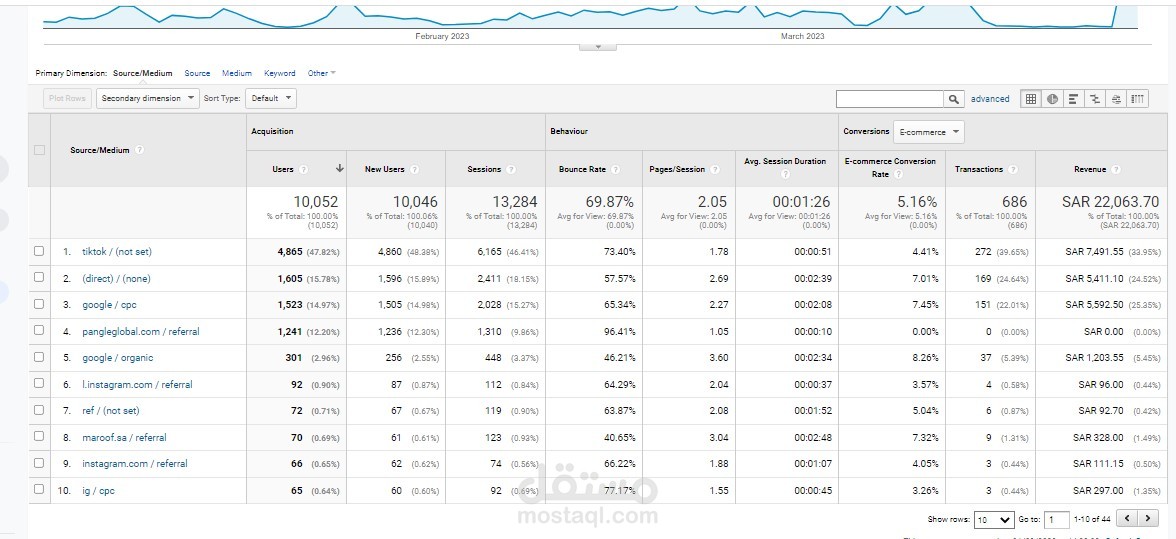Open the pangleglobal.com / referral link
Screen dimensions: 1176x539
pyautogui.click(x=141, y=331)
